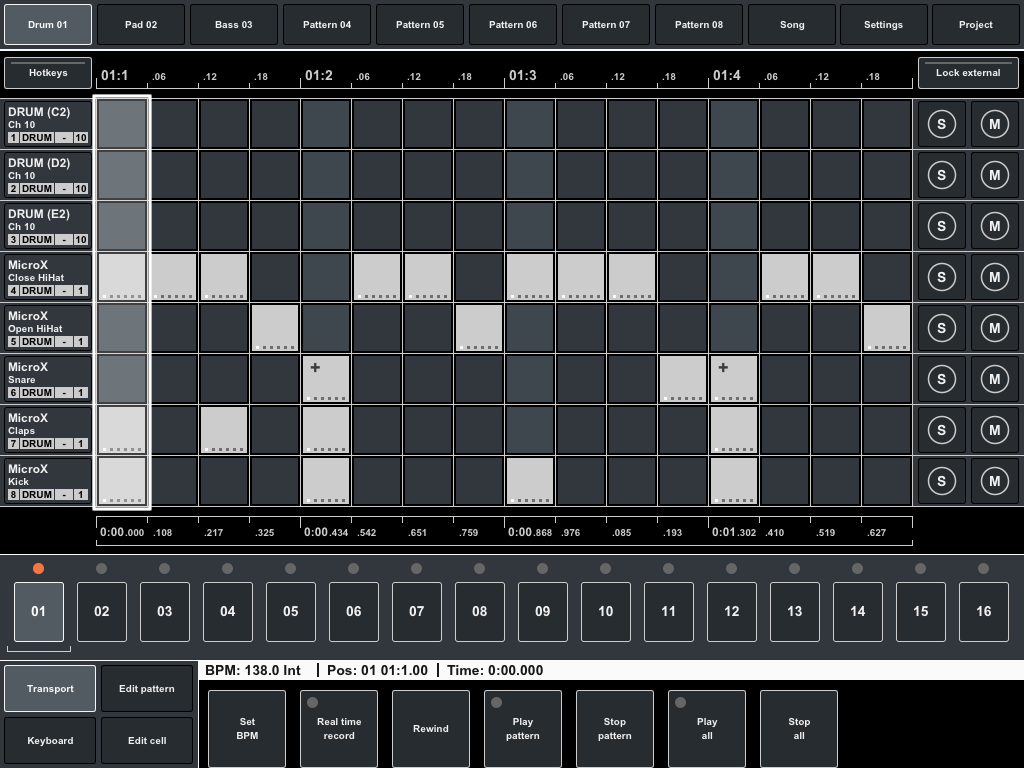1024x768 pixels.
Task: Switch to the Song tab
Action: (x=791, y=24)
